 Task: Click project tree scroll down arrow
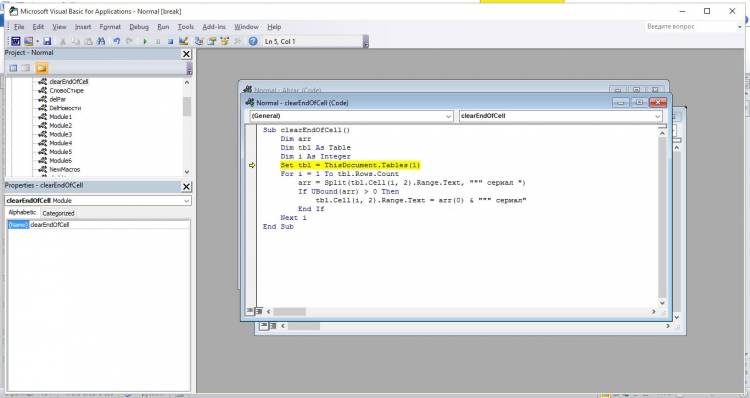(x=187, y=172)
